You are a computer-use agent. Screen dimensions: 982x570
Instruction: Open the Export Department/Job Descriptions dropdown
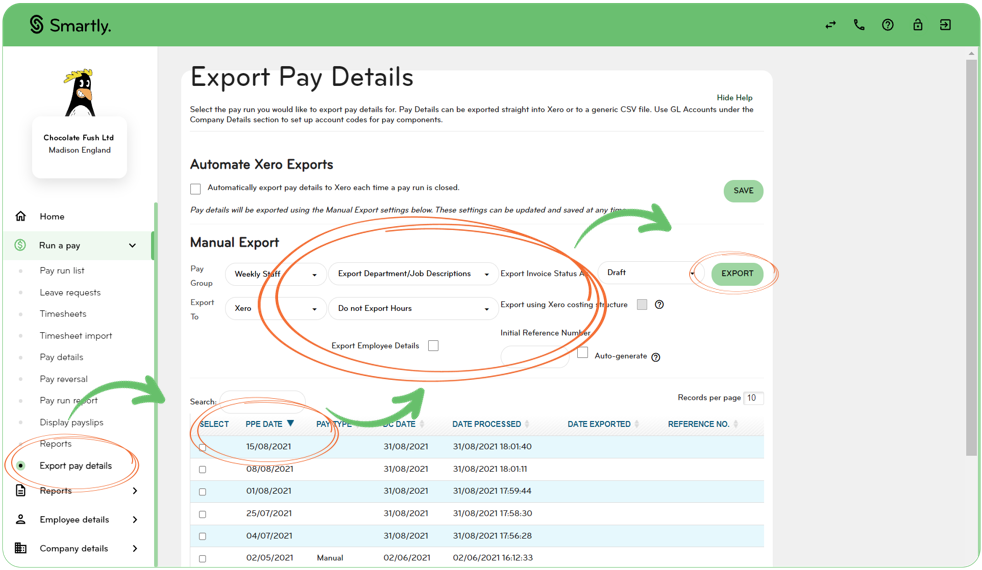[413, 274]
